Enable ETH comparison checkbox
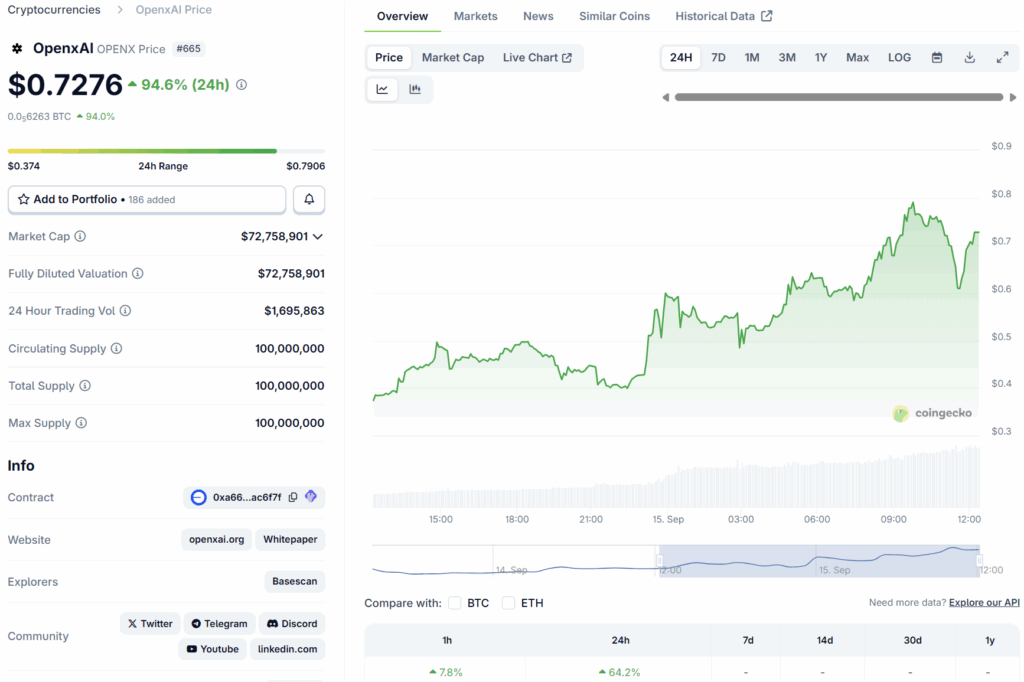Screen dimensions: 1024x682 pos(509,603)
